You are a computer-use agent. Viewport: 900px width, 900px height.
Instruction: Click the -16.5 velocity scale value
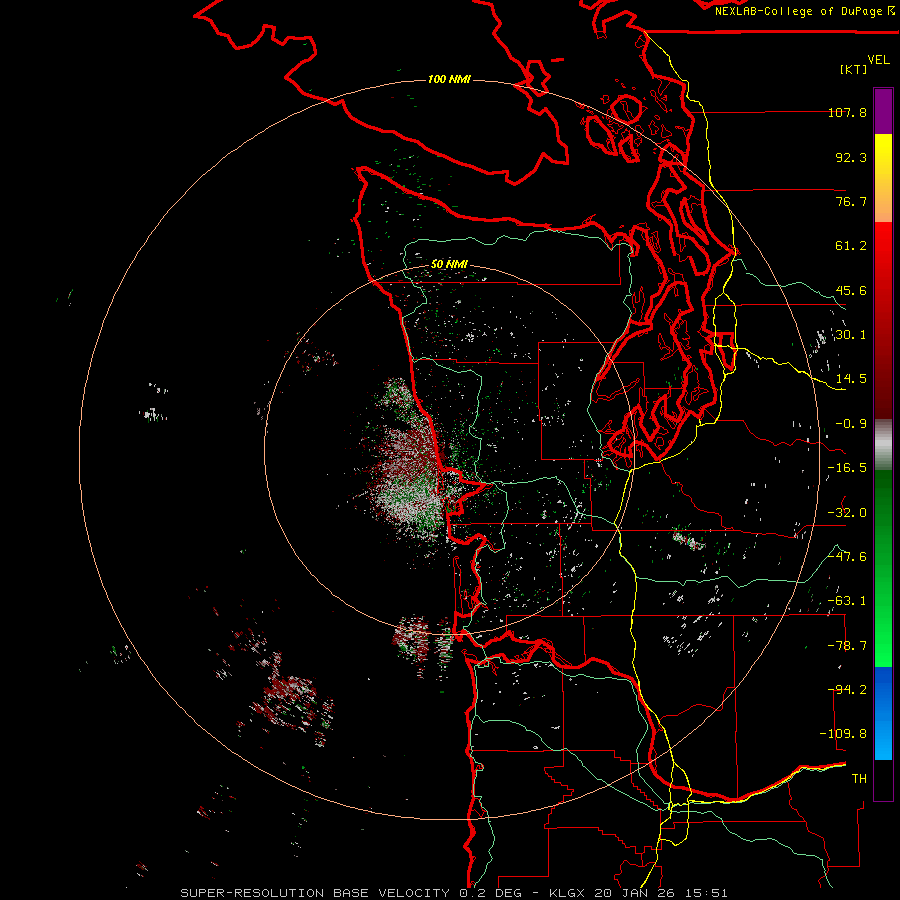click(x=847, y=468)
